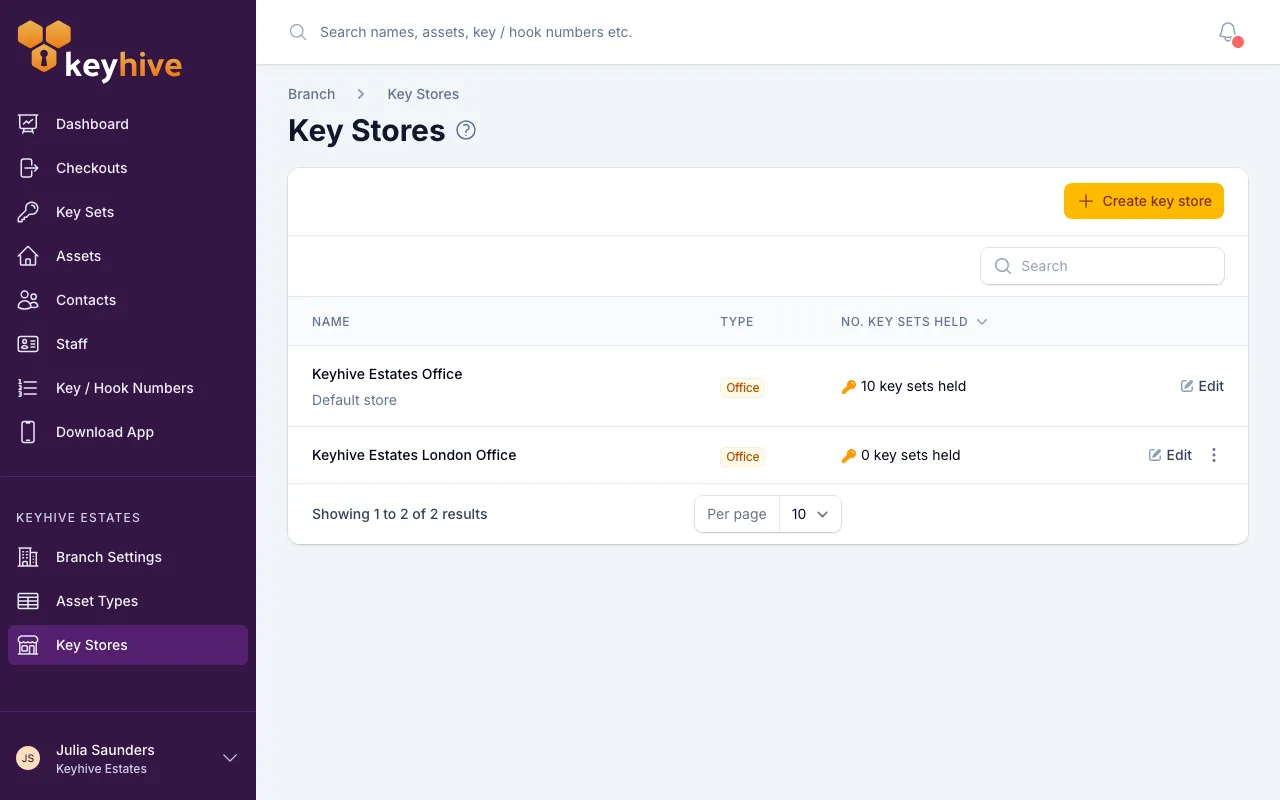Screen dimensions: 1280x800
Task: Click the Key Stores storefront icon
Action: [28, 645]
